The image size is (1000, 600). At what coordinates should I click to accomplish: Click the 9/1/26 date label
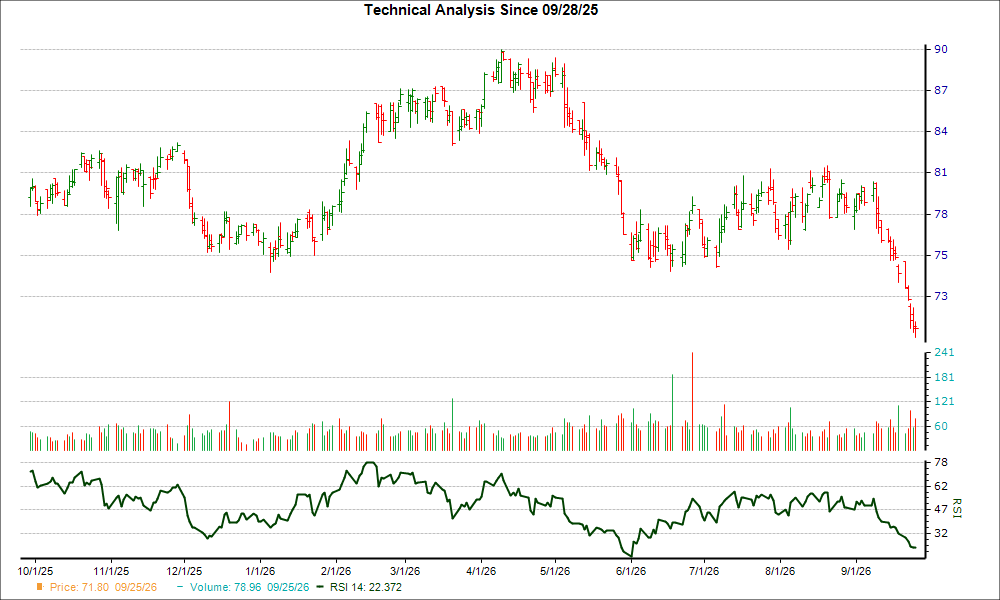click(856, 571)
